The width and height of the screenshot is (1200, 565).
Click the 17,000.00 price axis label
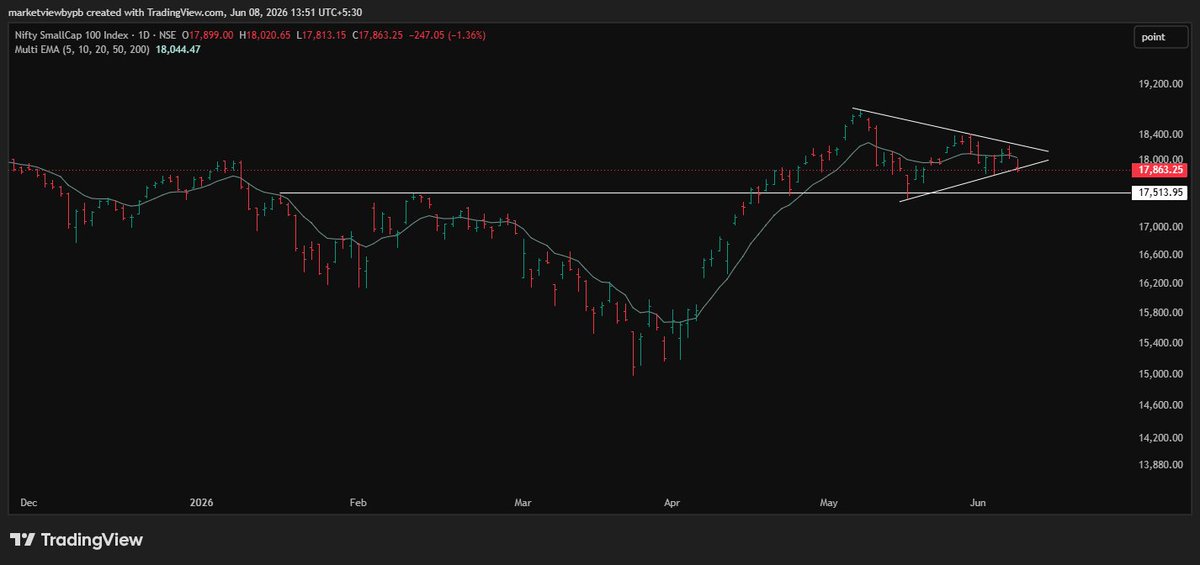(1162, 227)
